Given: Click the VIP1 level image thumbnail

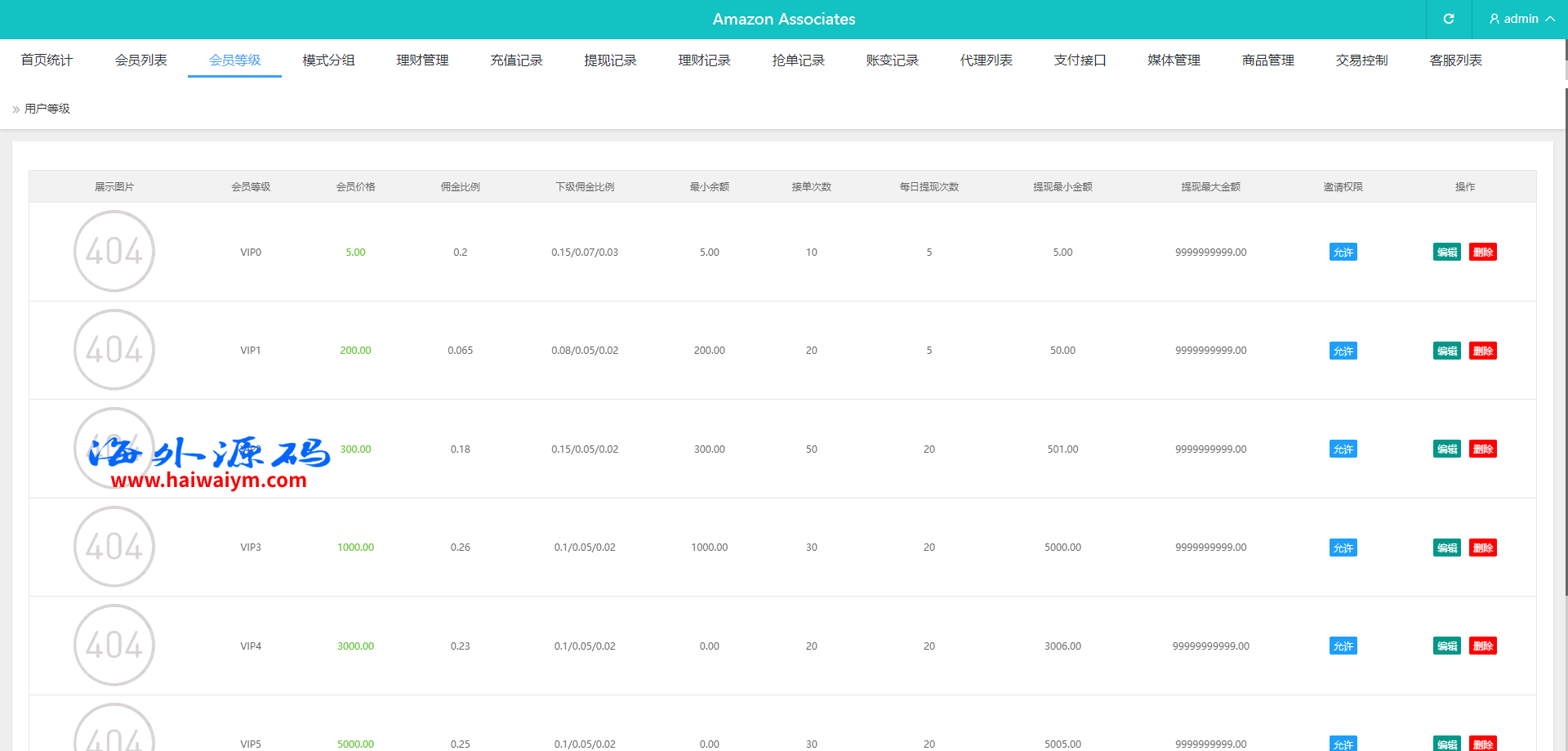Looking at the screenshot, I should click(x=114, y=350).
